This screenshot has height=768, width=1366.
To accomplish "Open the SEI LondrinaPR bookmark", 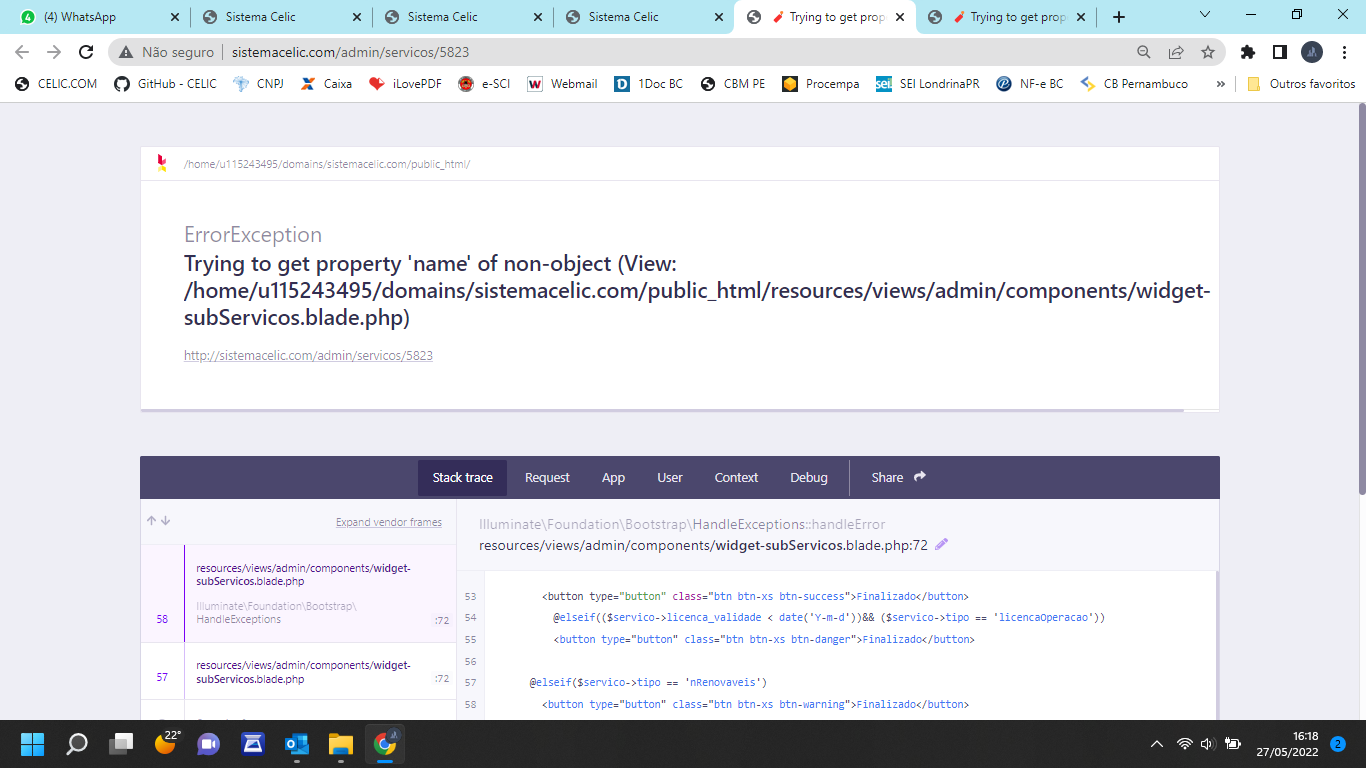I will coord(928,84).
